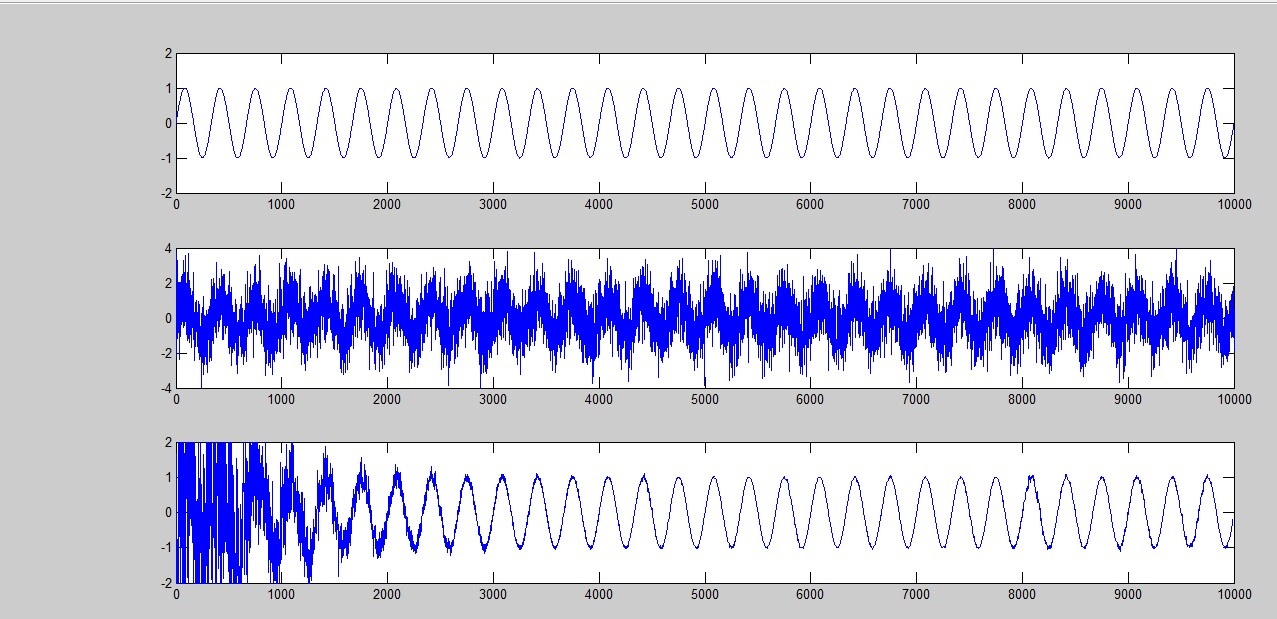Screen dimensions: 1277x619
Task: Click the 2 y-axis label of the top subplot
Action: coord(168,53)
